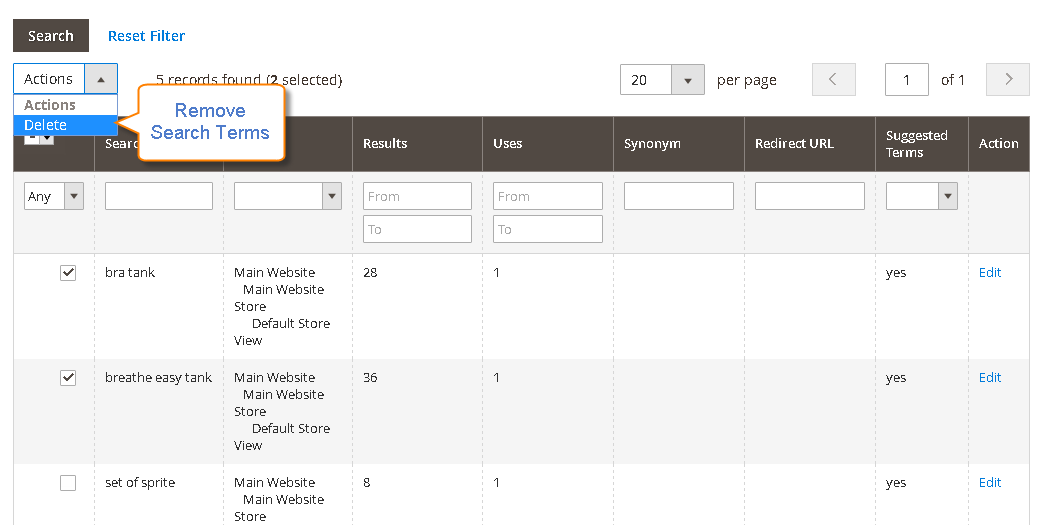Edit the bra tank search term
Image resolution: width=1043 pixels, height=525 pixels.
tap(990, 272)
